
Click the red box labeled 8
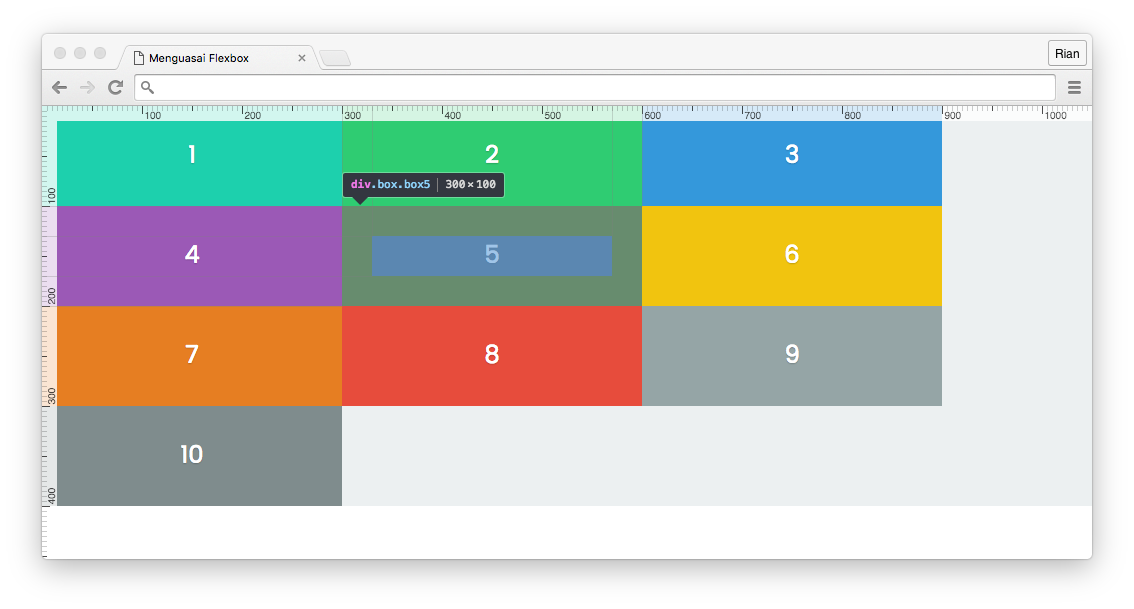(491, 355)
